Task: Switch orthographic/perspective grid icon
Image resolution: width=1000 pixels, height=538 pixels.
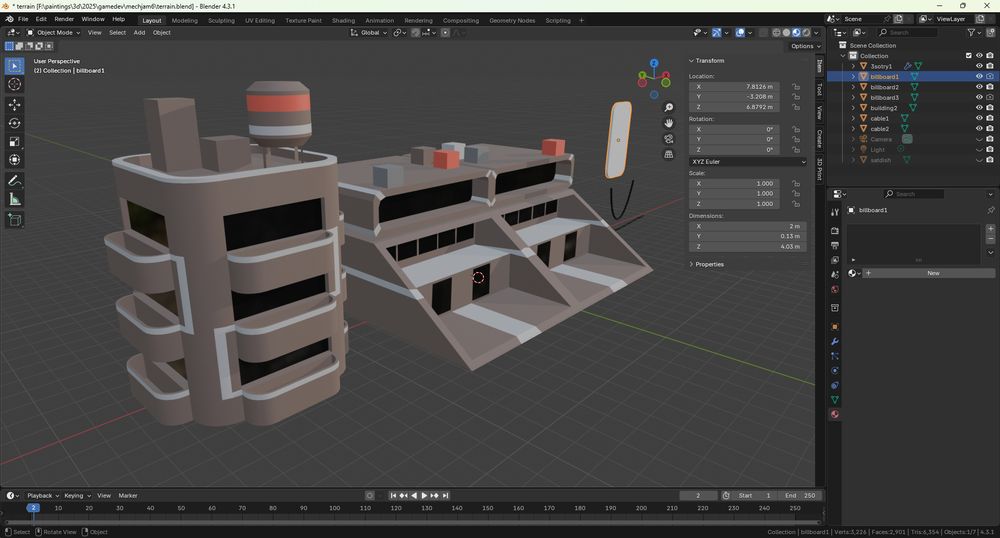Action: pyautogui.click(x=668, y=154)
